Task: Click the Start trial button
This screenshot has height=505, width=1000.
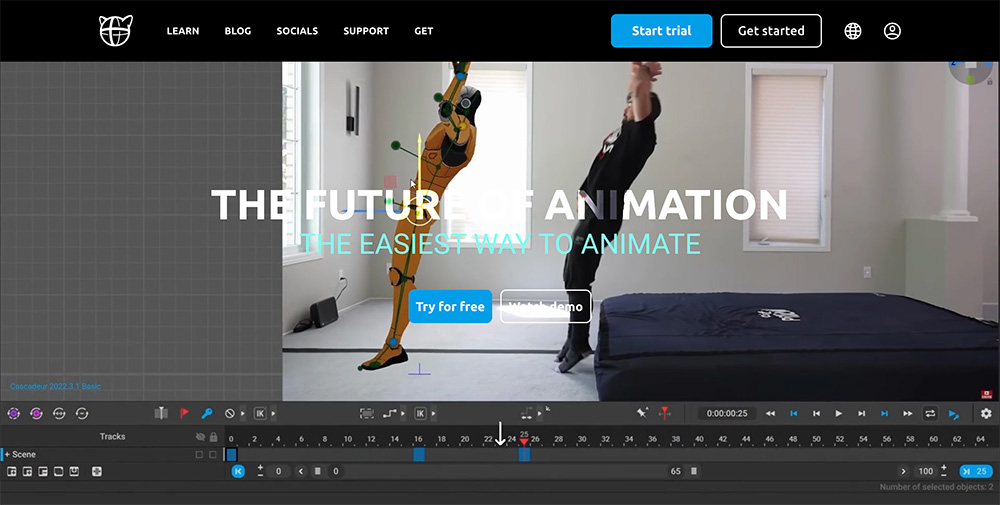Action: coord(661,31)
